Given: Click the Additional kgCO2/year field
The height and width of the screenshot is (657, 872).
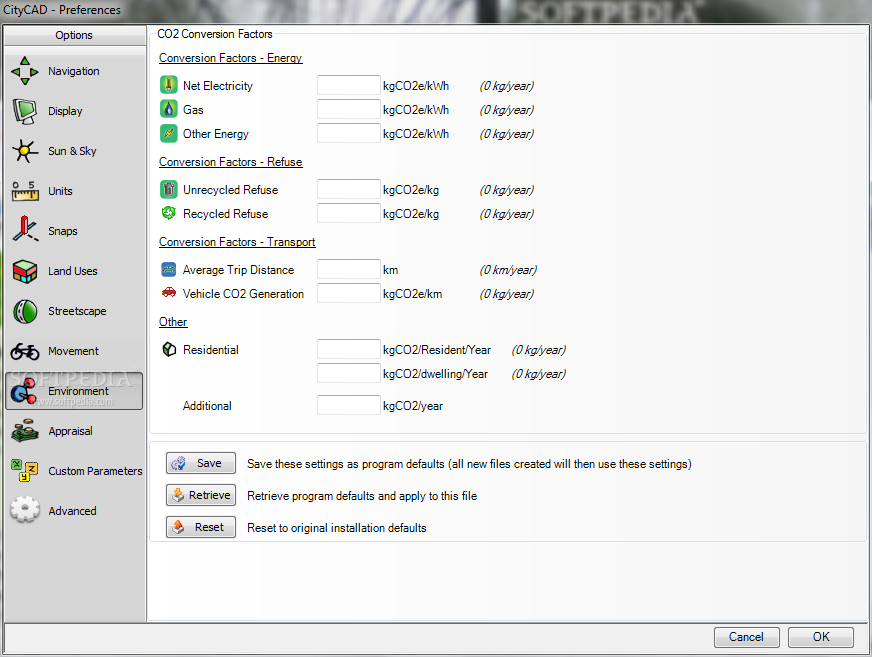Looking at the screenshot, I should coord(349,405).
